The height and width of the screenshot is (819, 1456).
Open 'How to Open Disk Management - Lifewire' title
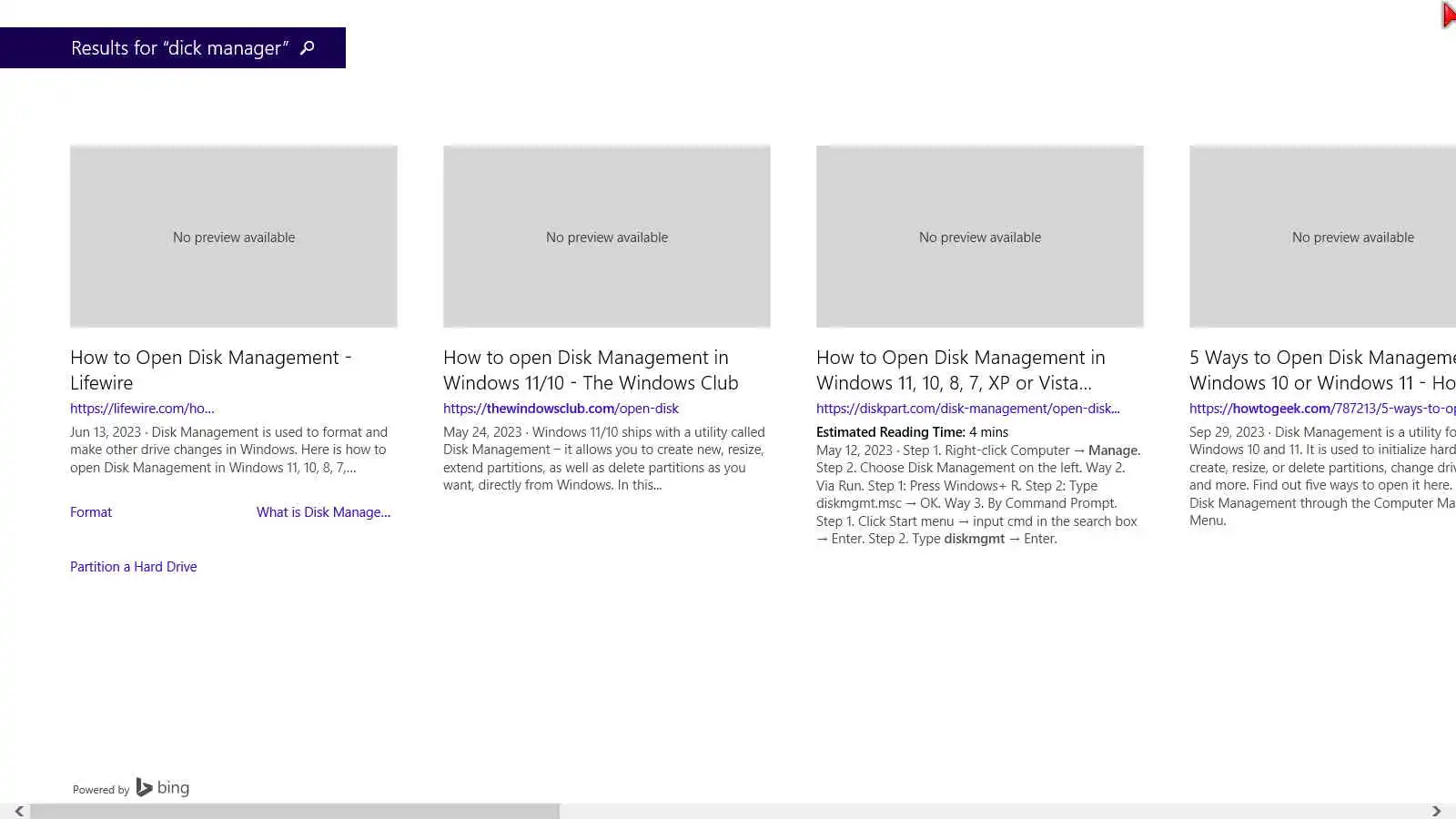211,370
